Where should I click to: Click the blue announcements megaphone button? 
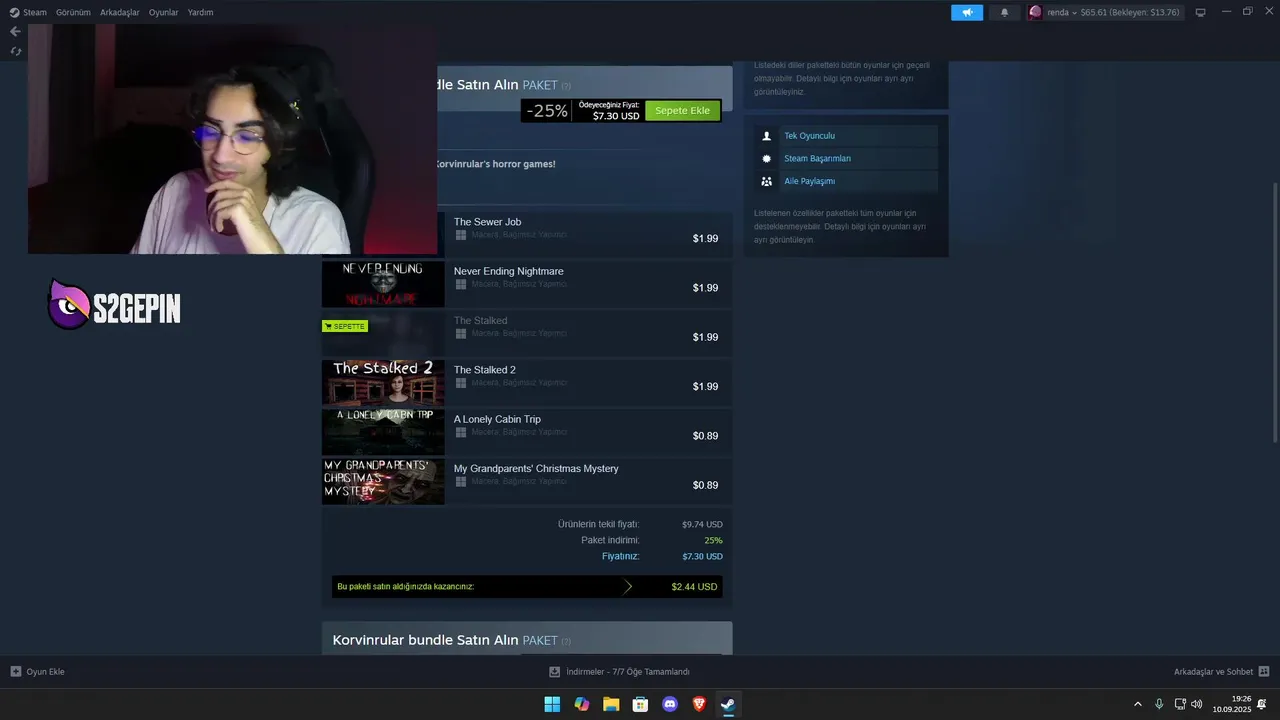[x=967, y=12]
